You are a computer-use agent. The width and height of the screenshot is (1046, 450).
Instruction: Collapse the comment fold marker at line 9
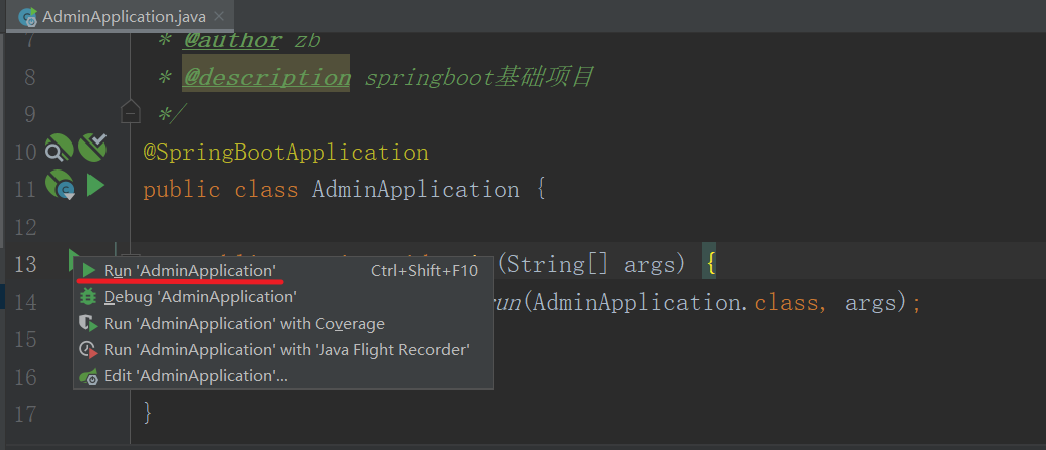pyautogui.click(x=131, y=111)
